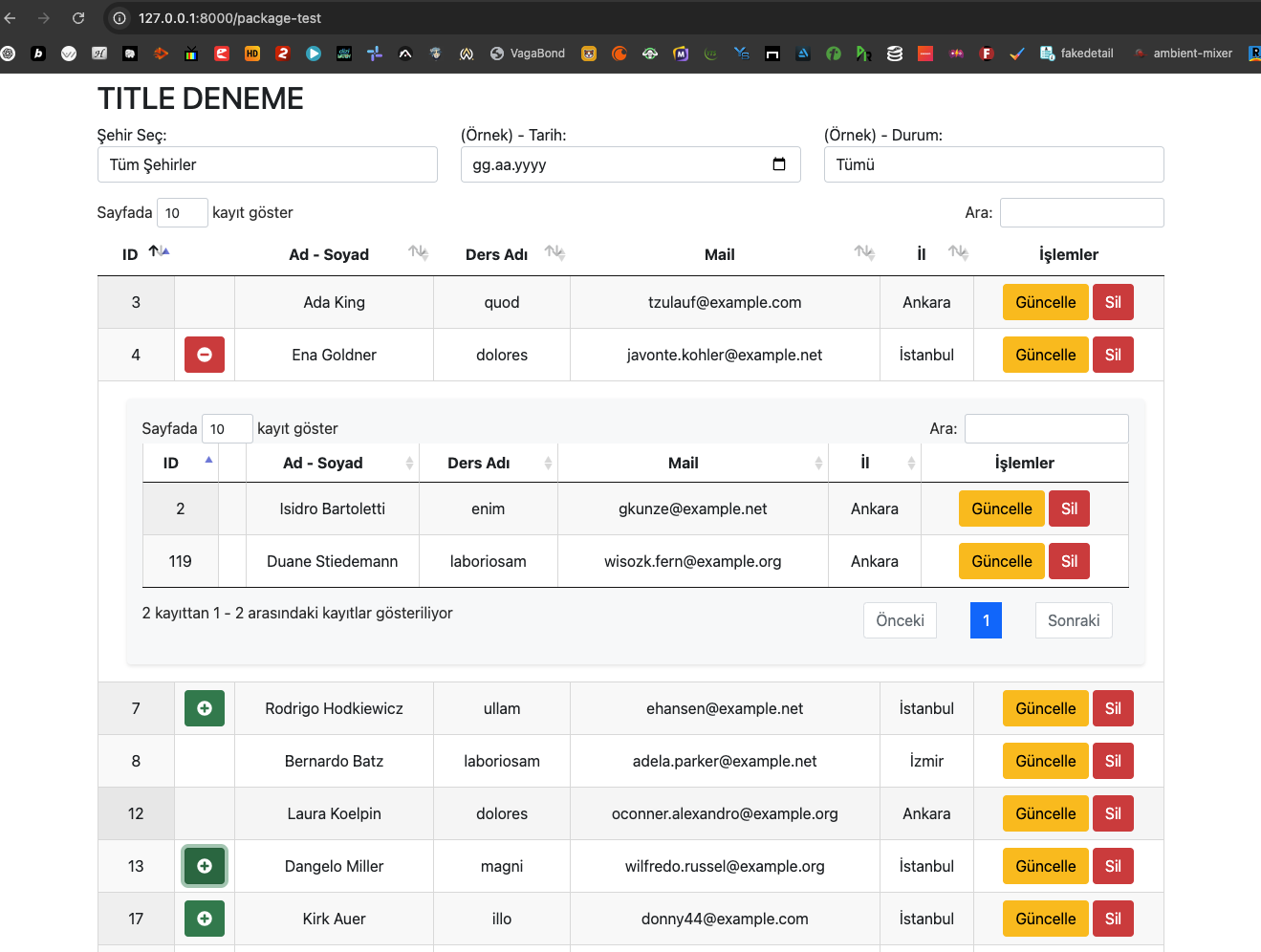1261x952 pixels.
Task: Focus the main table Ara search box
Action: coord(1080,212)
